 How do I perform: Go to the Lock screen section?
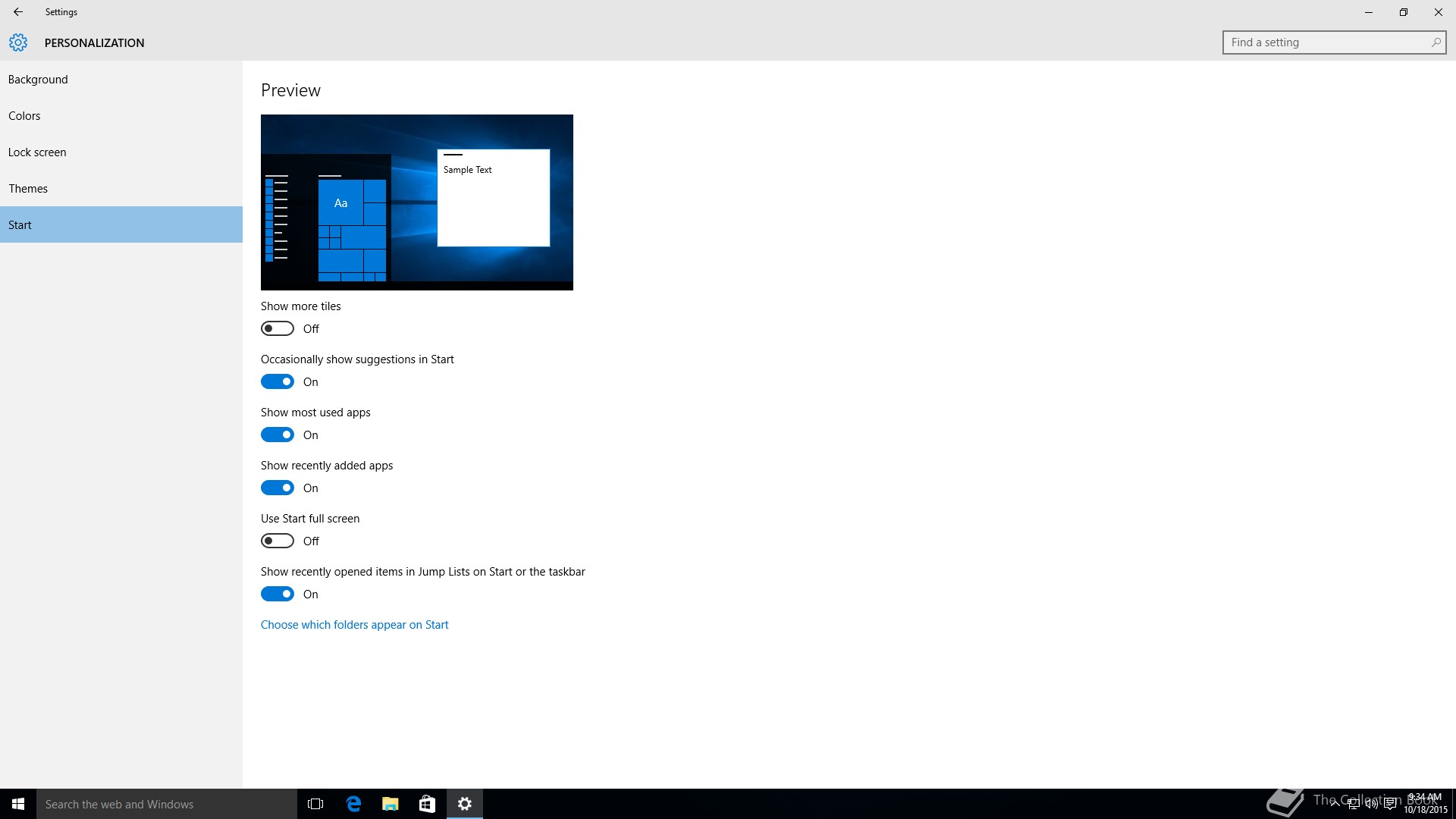point(37,152)
